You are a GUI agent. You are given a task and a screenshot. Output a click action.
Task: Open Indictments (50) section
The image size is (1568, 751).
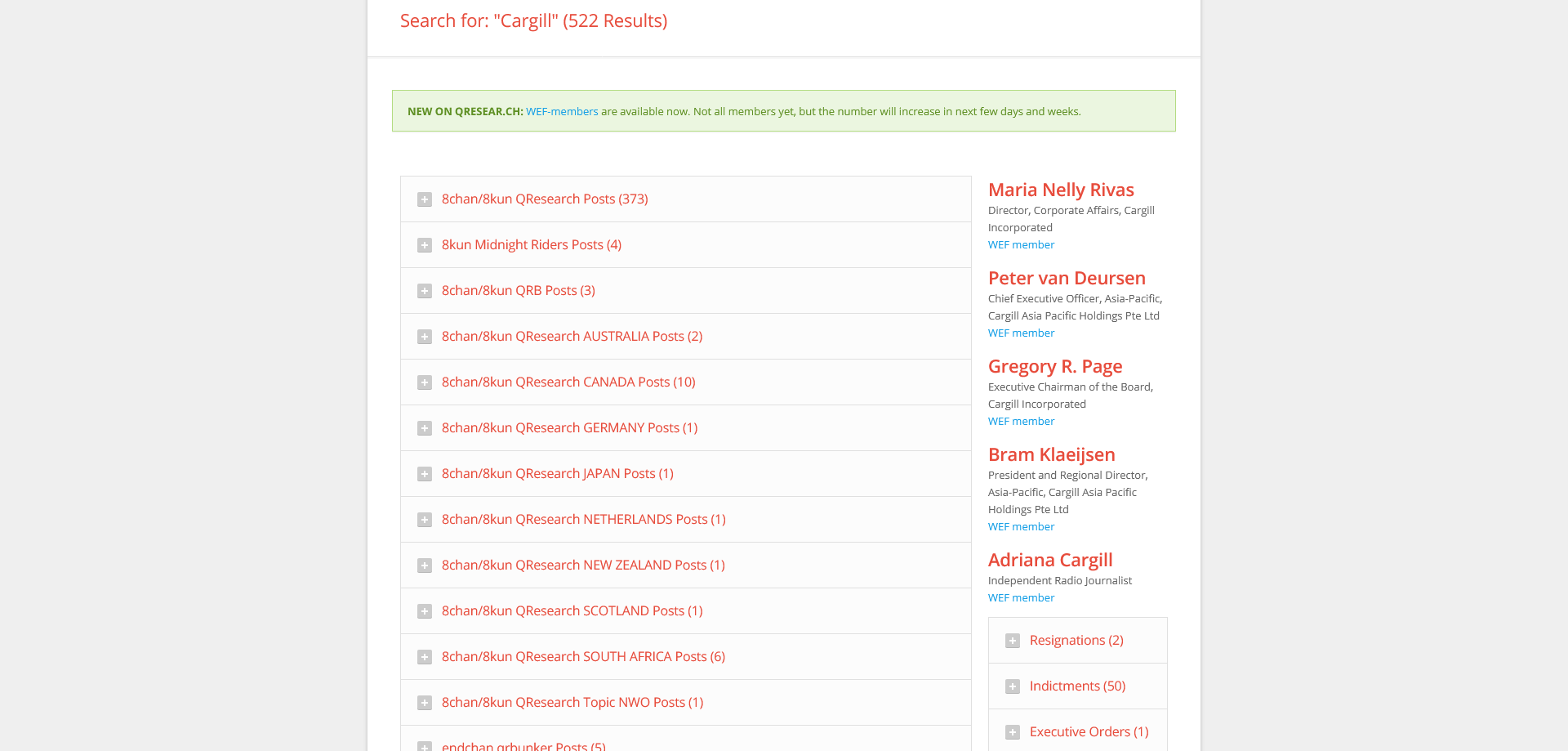tap(1077, 686)
